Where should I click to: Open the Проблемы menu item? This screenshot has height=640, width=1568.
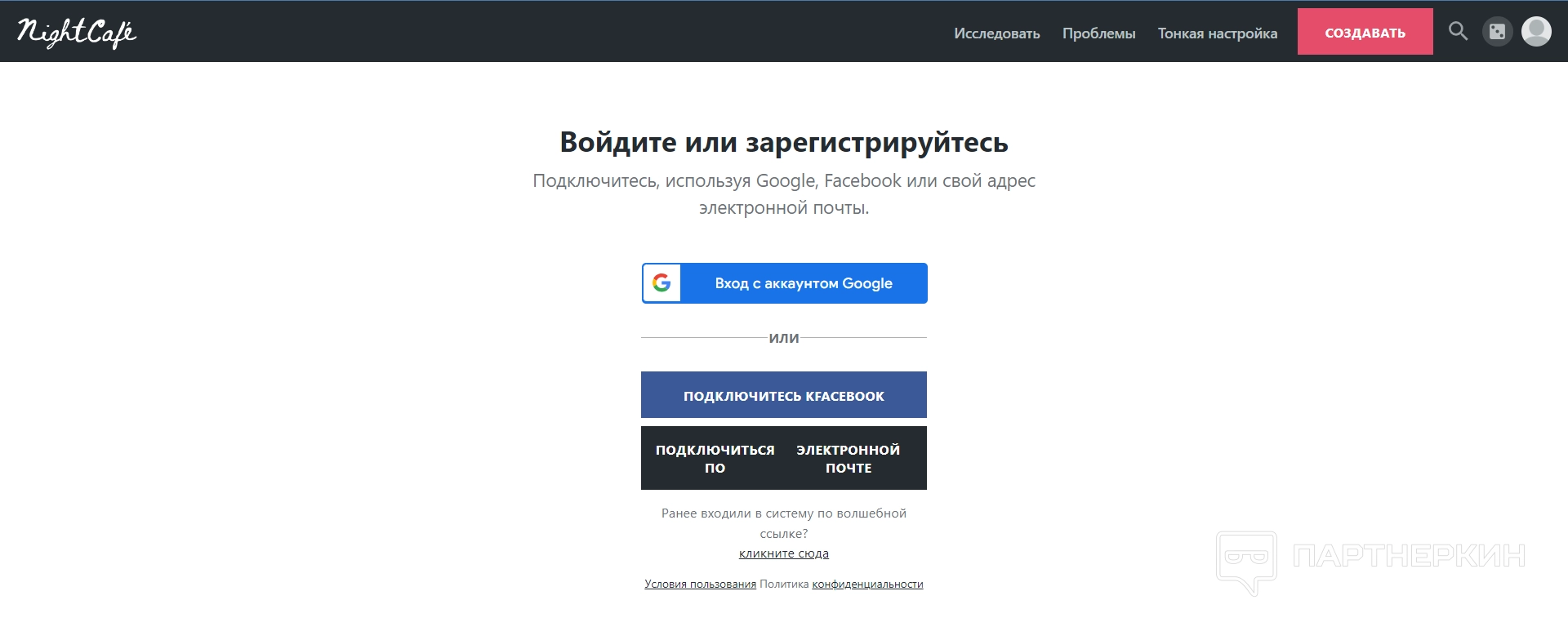[1098, 33]
